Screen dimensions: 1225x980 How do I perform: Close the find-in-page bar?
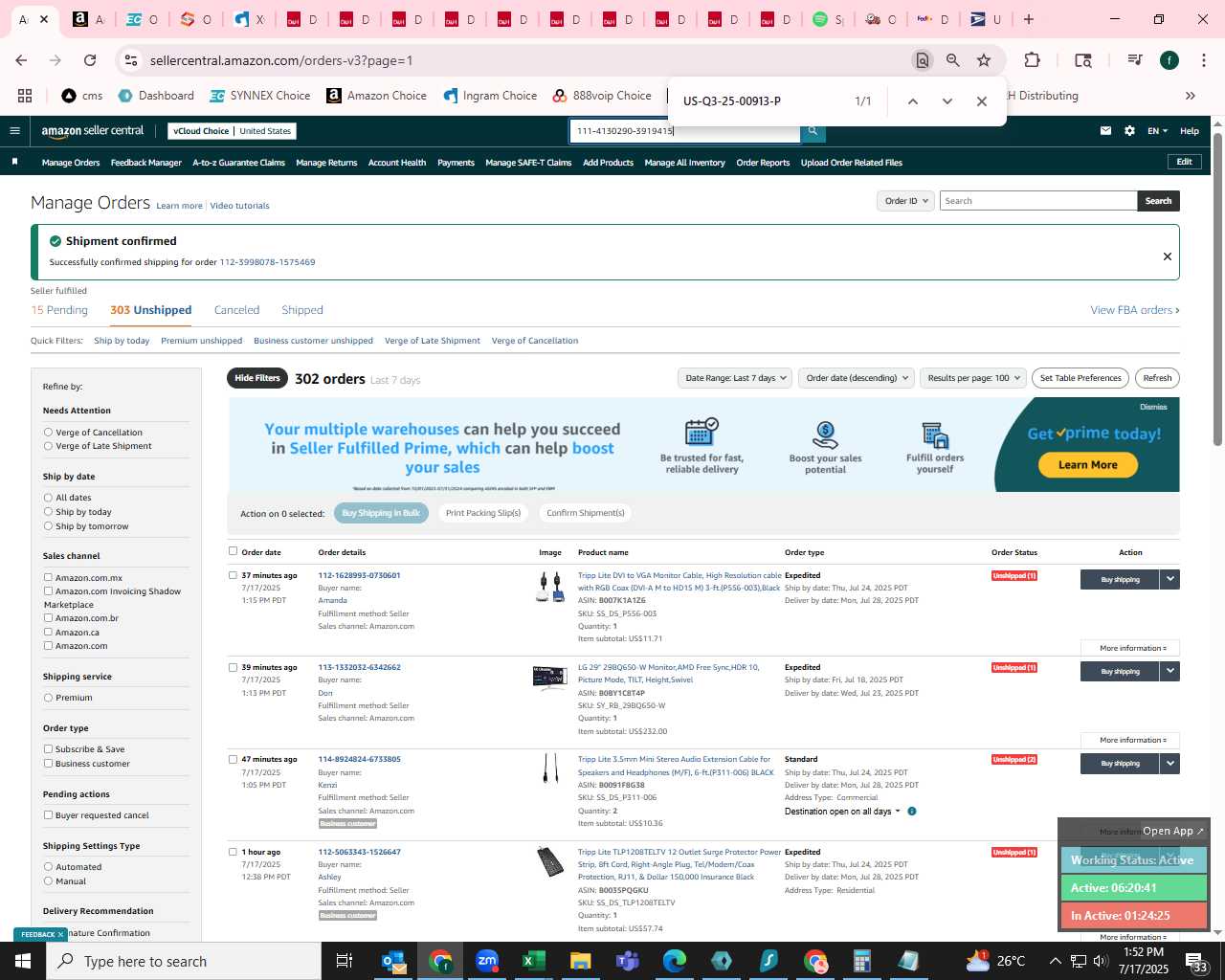981,101
